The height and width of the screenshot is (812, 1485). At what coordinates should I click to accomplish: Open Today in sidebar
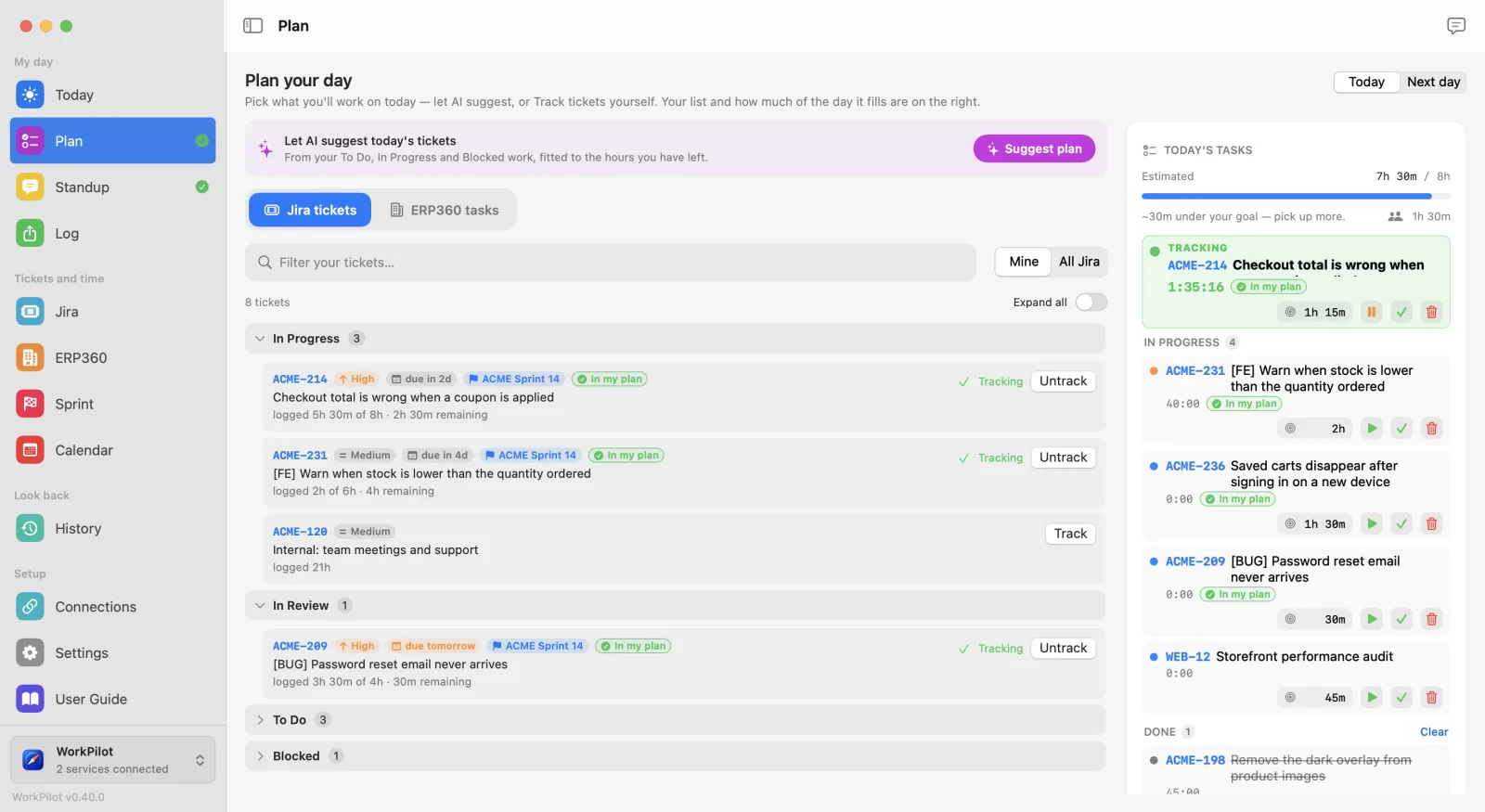(113, 95)
